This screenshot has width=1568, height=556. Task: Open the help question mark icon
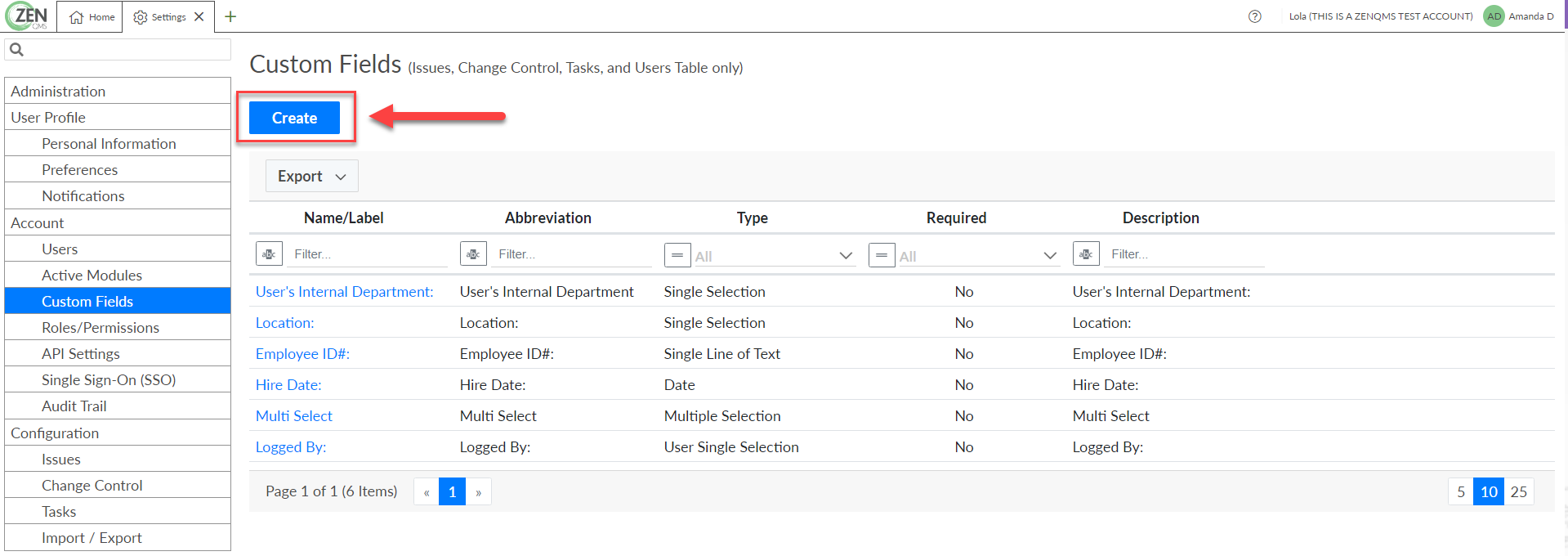click(x=1255, y=16)
